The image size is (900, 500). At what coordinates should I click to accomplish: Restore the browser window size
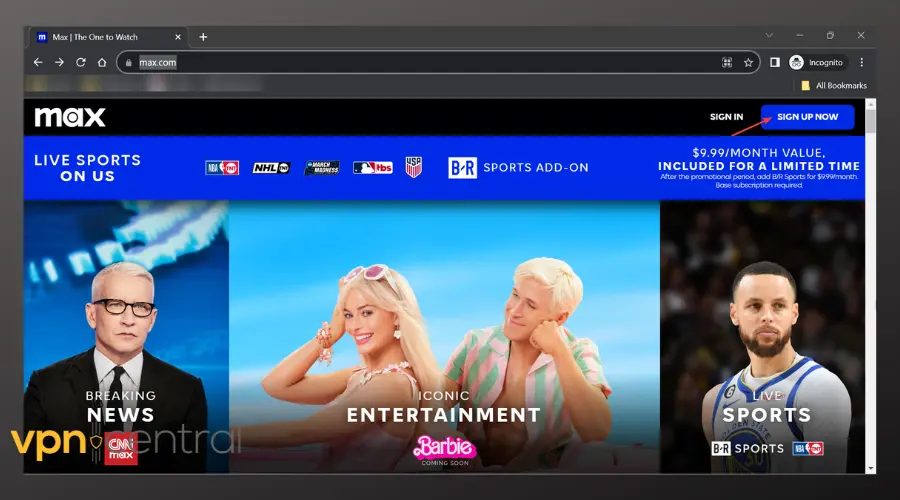pyautogui.click(x=830, y=36)
